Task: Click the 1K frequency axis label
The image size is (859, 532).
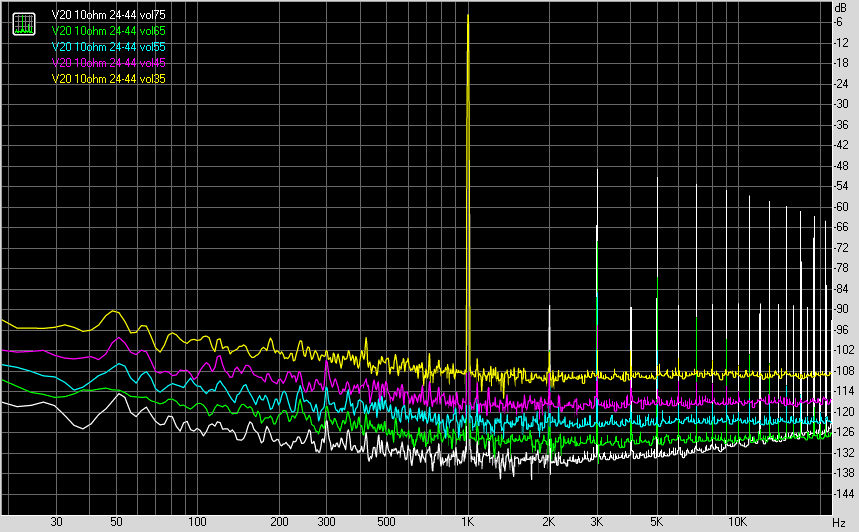Action: coord(467,522)
